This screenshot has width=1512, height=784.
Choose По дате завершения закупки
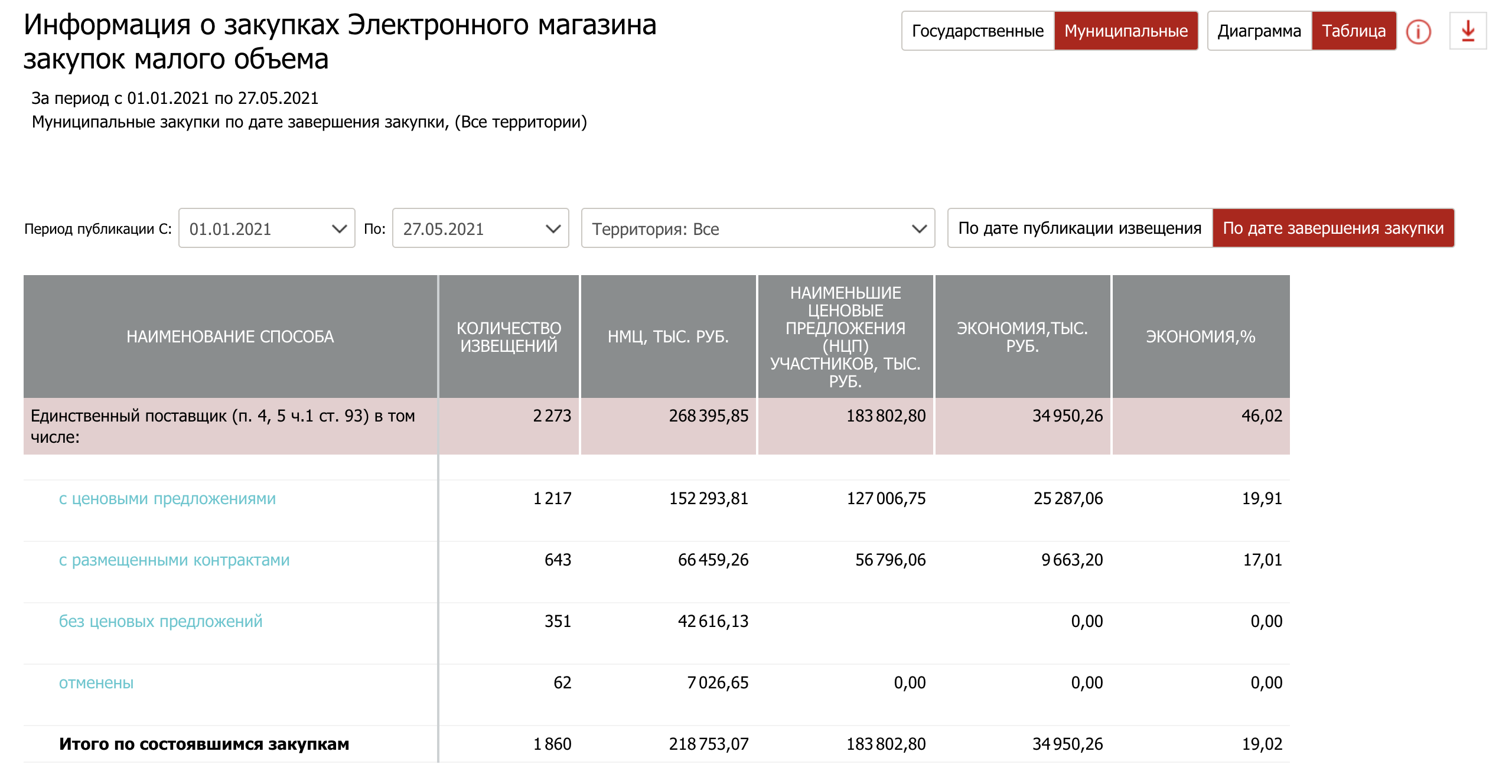coord(1333,228)
